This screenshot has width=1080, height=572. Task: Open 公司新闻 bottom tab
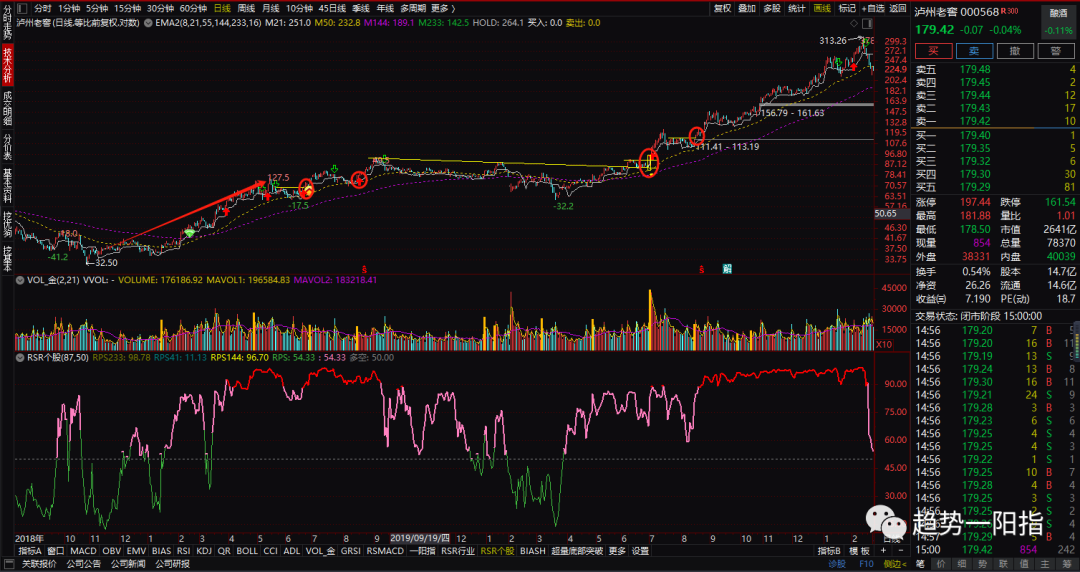click(128, 564)
